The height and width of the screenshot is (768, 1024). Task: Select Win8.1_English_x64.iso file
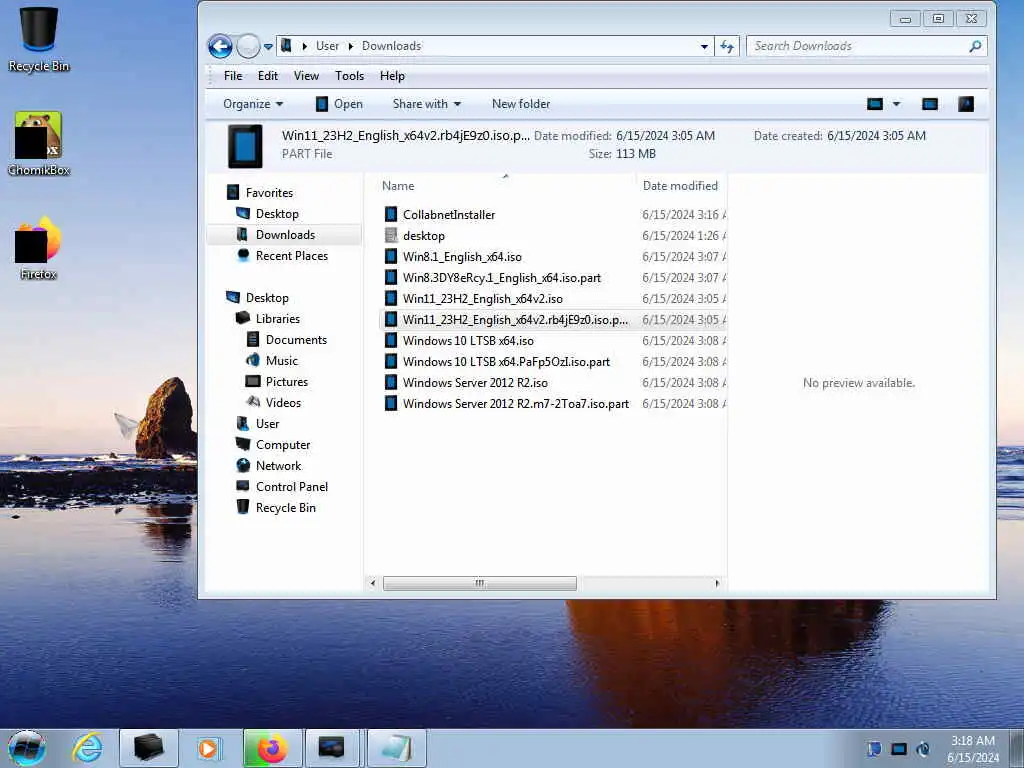point(461,257)
